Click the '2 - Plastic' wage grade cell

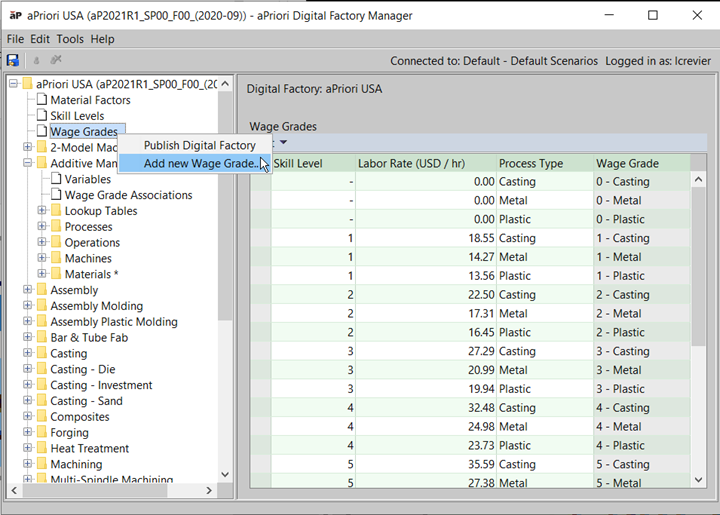tap(641, 332)
